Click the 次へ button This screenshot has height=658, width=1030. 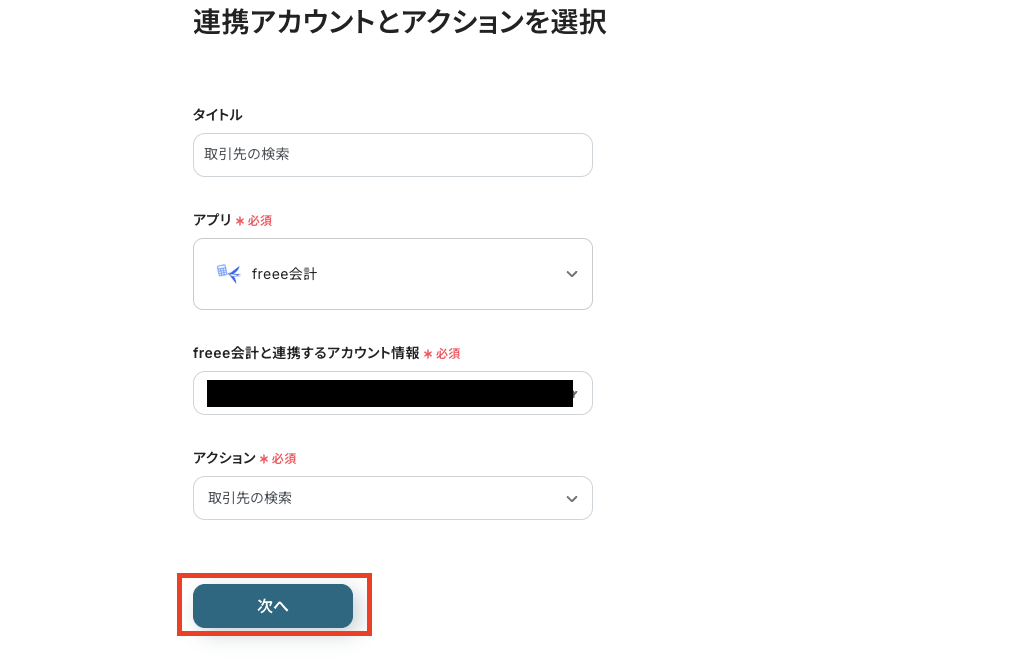(272, 606)
